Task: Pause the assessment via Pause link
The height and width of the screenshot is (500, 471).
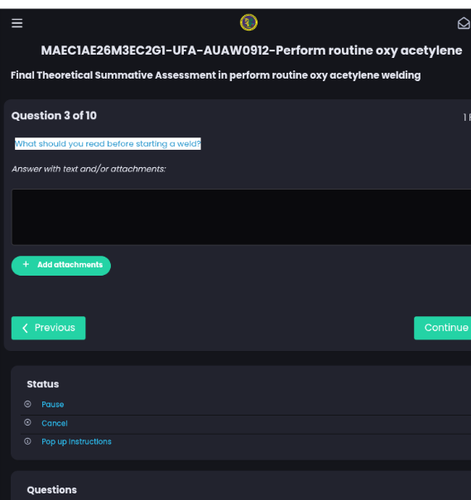Action: pyautogui.click(x=53, y=404)
